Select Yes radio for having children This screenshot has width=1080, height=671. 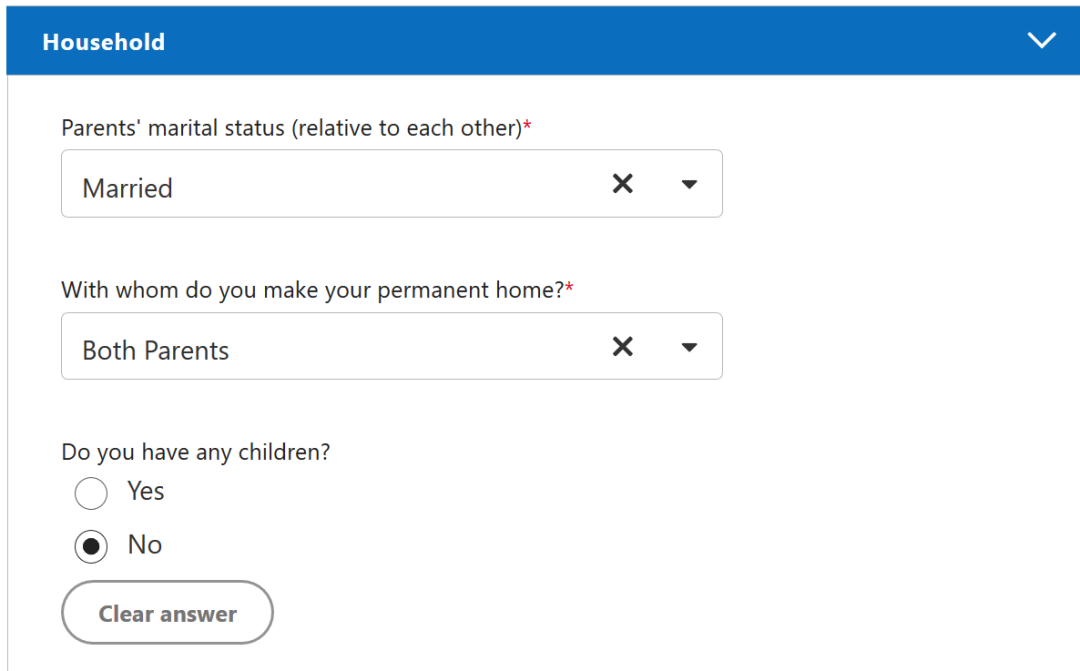(x=91, y=493)
